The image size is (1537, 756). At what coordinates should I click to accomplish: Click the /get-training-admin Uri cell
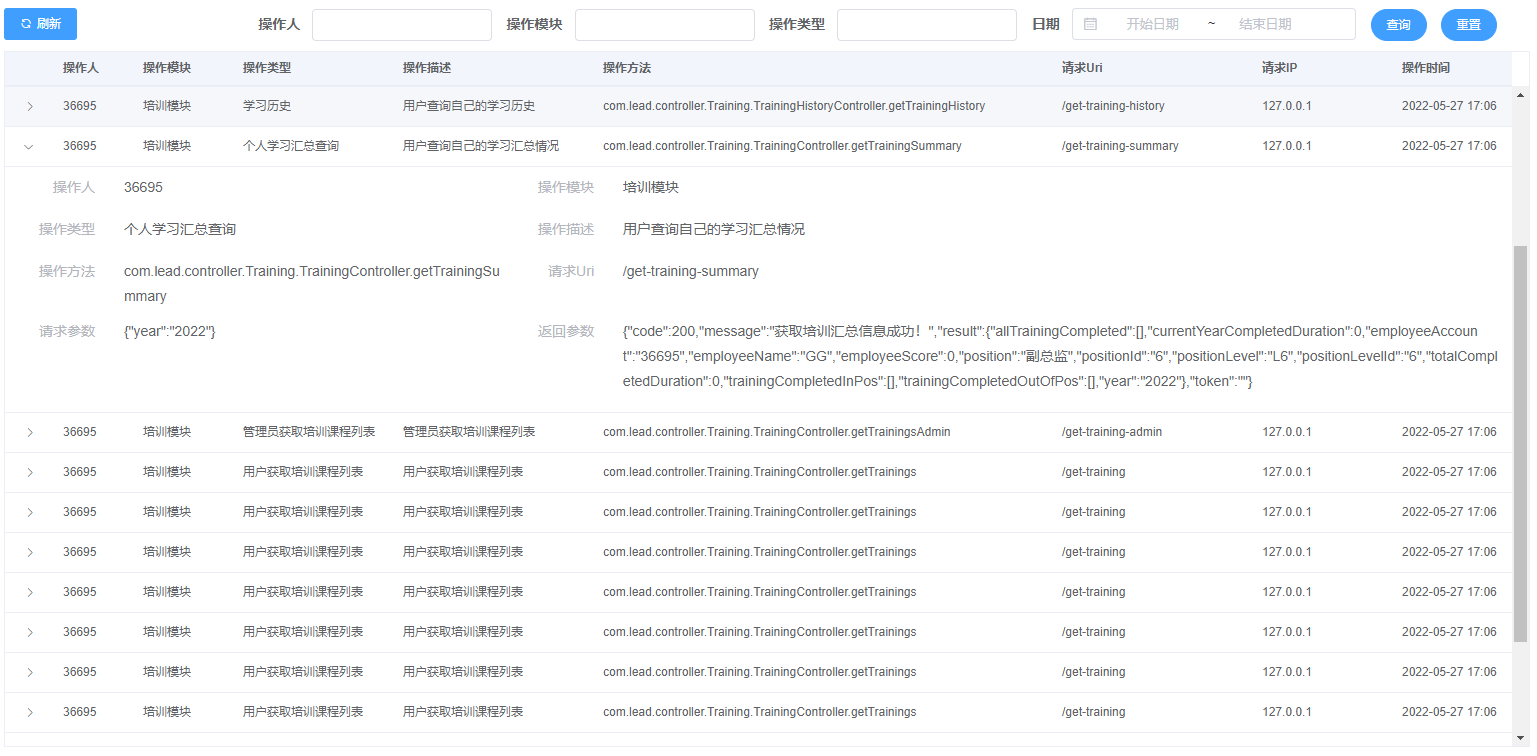point(1112,432)
